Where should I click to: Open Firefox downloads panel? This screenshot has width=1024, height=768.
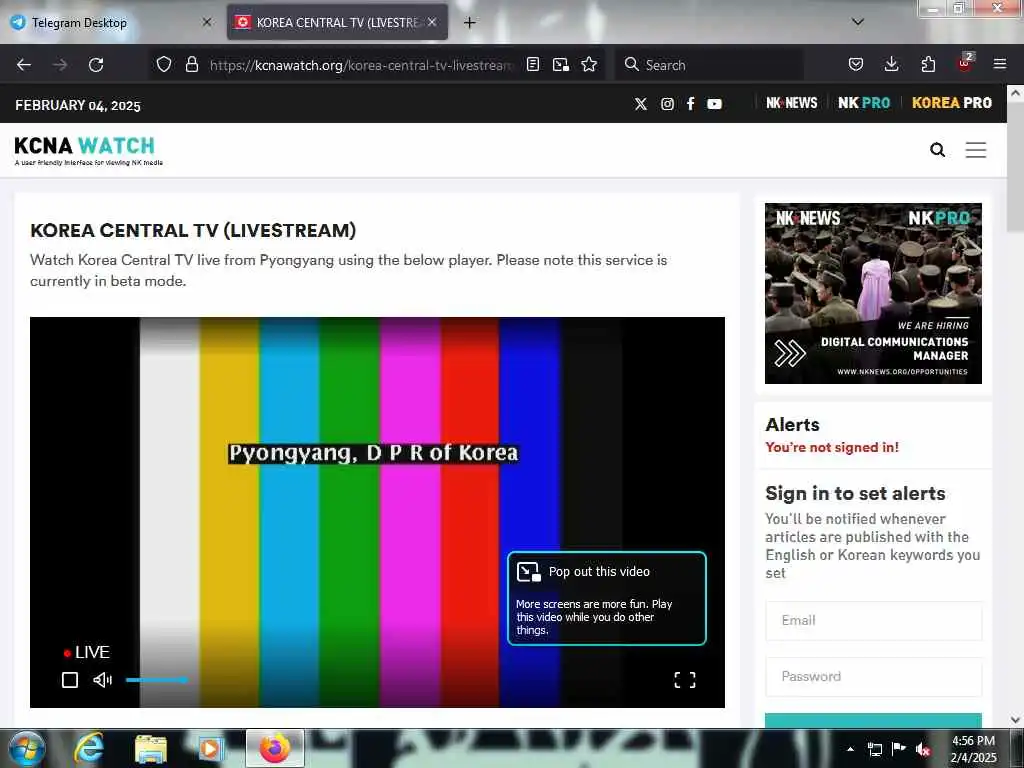click(x=891, y=64)
